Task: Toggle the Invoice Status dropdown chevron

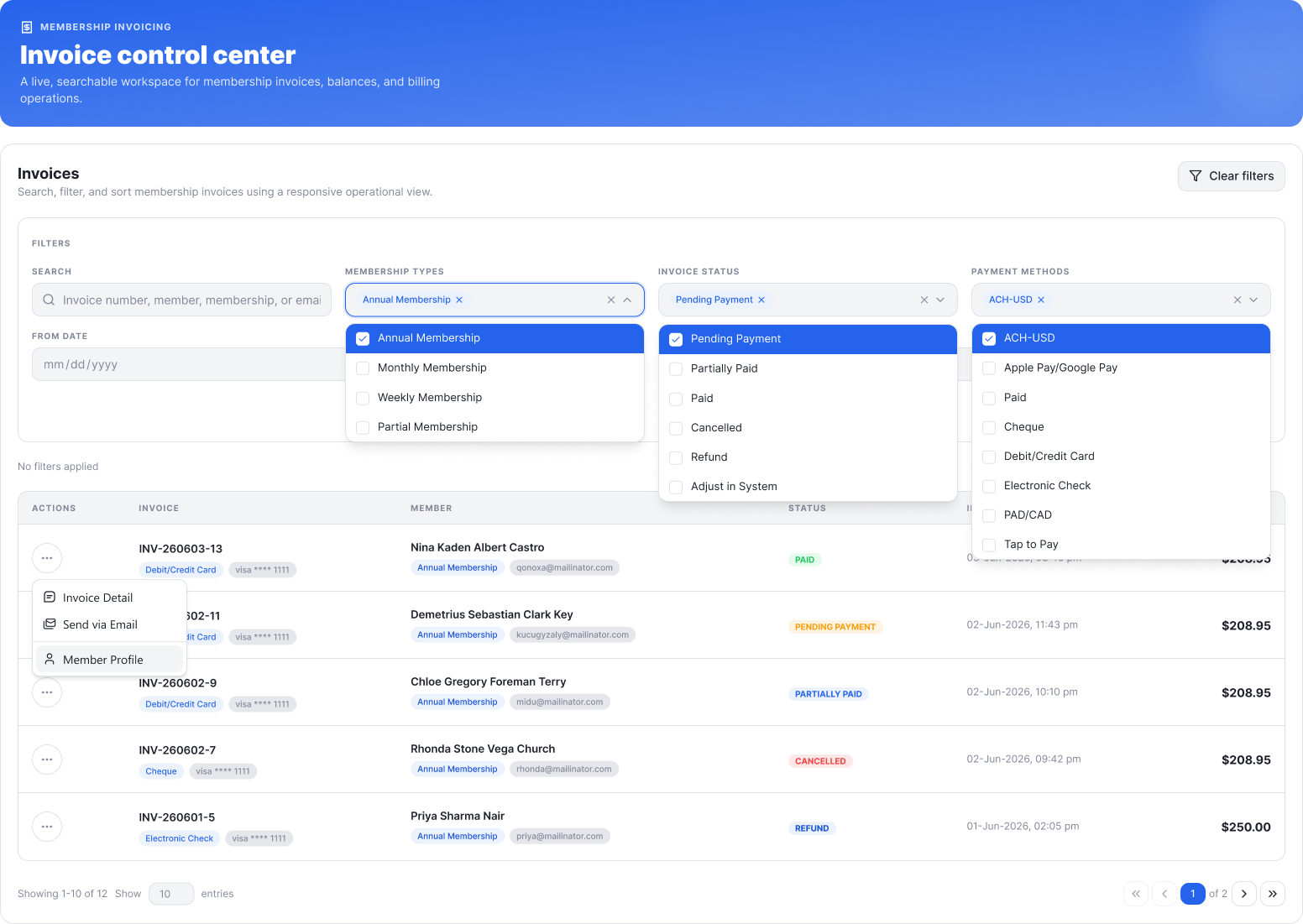Action: click(940, 300)
